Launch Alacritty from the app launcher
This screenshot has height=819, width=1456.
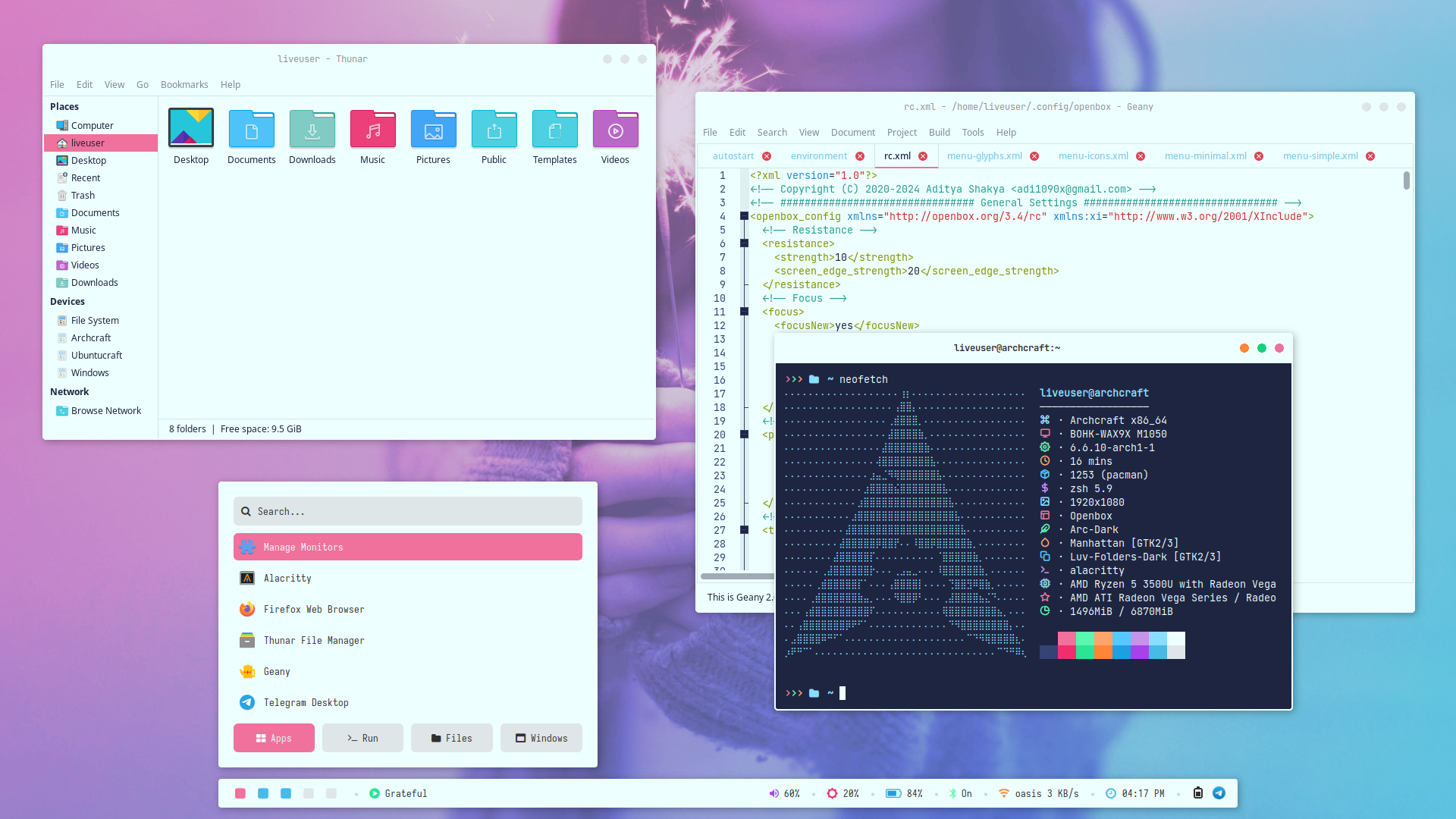click(x=287, y=578)
